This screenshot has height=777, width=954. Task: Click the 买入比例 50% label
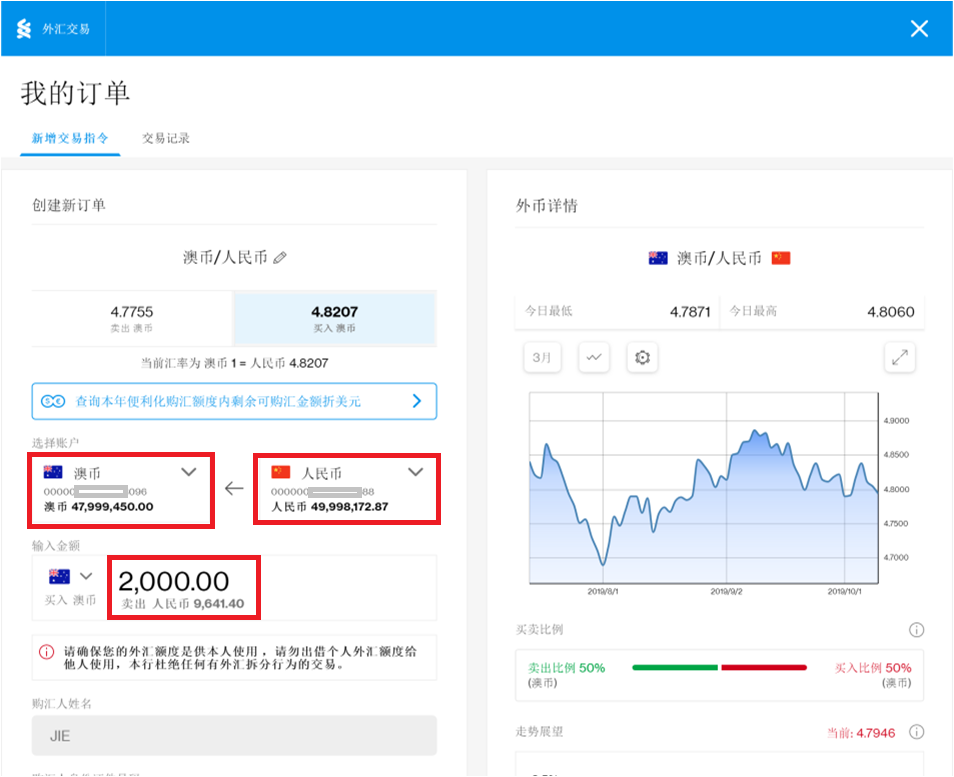(873, 668)
